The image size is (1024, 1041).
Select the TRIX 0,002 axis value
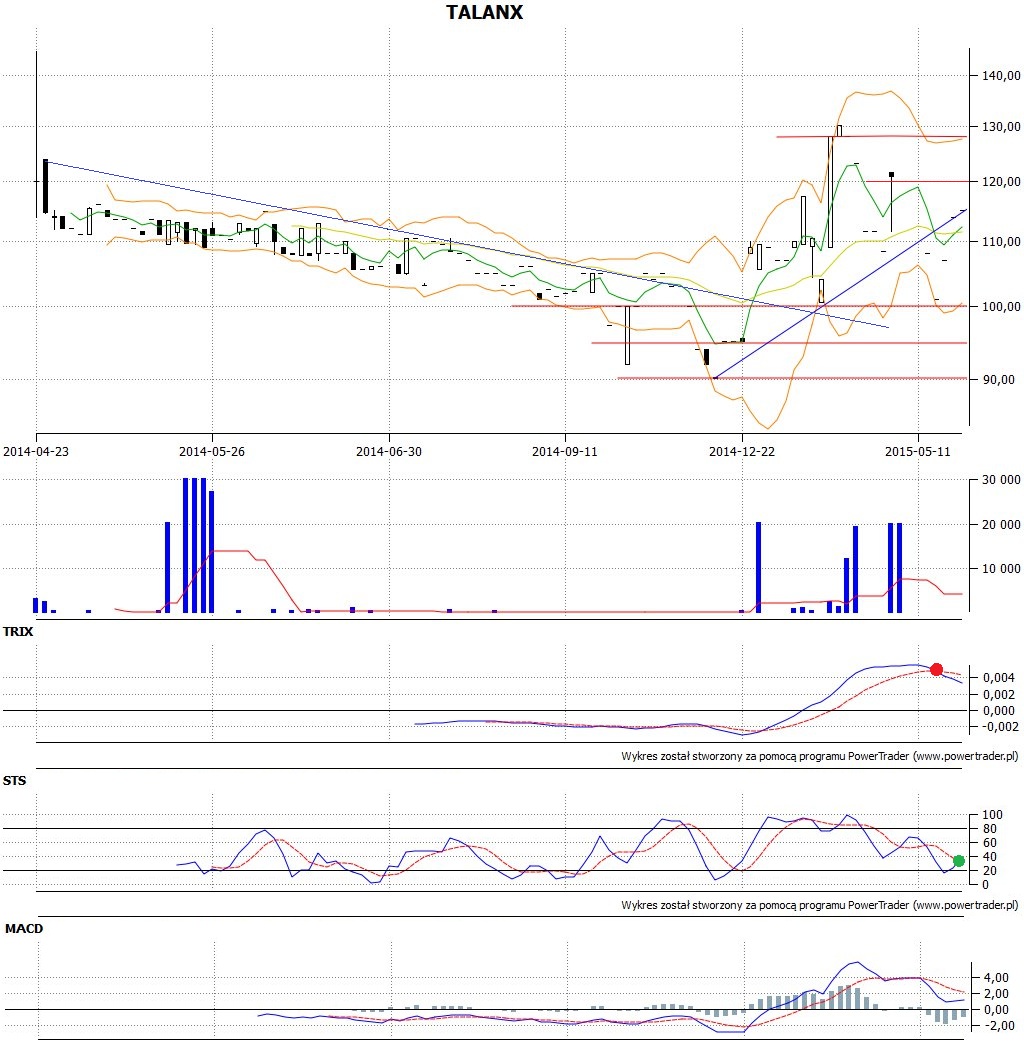(x=999, y=694)
